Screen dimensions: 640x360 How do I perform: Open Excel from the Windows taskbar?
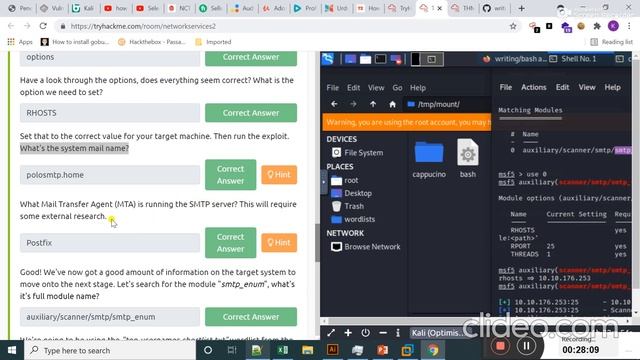[x=282, y=350]
